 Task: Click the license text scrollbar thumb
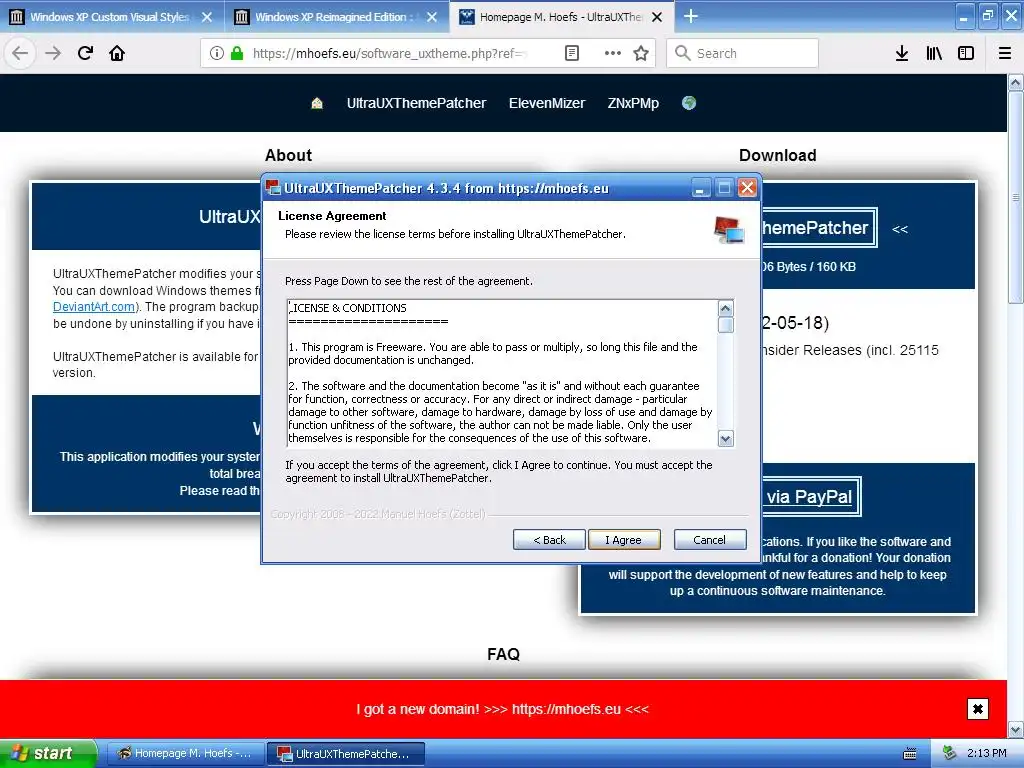(726, 325)
